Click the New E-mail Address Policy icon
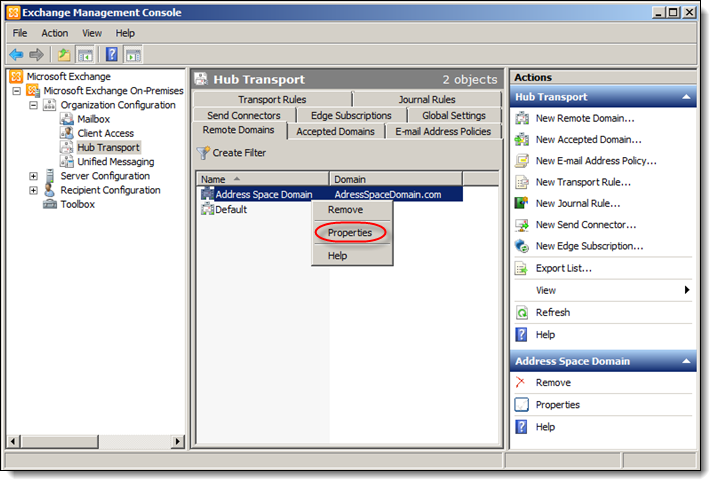The height and width of the screenshot is (486, 716). click(x=521, y=161)
